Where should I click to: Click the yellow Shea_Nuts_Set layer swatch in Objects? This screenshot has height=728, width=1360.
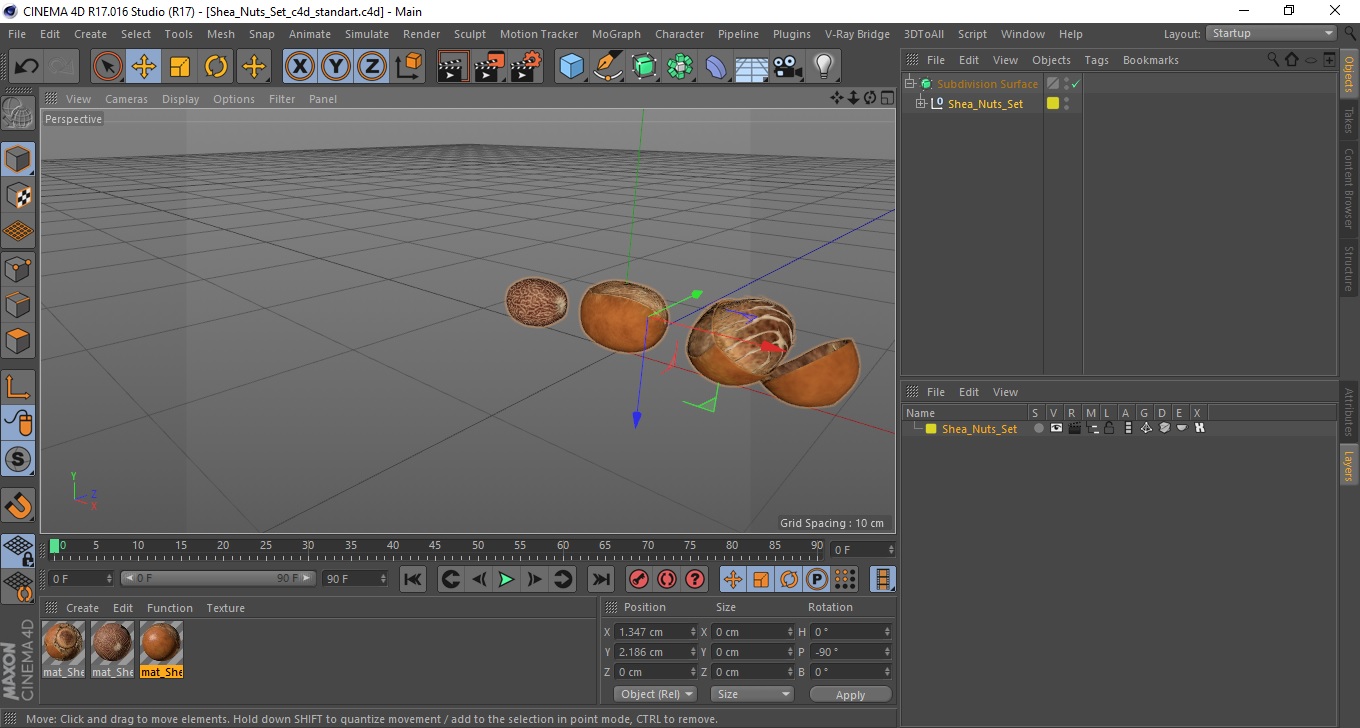[x=1052, y=103]
